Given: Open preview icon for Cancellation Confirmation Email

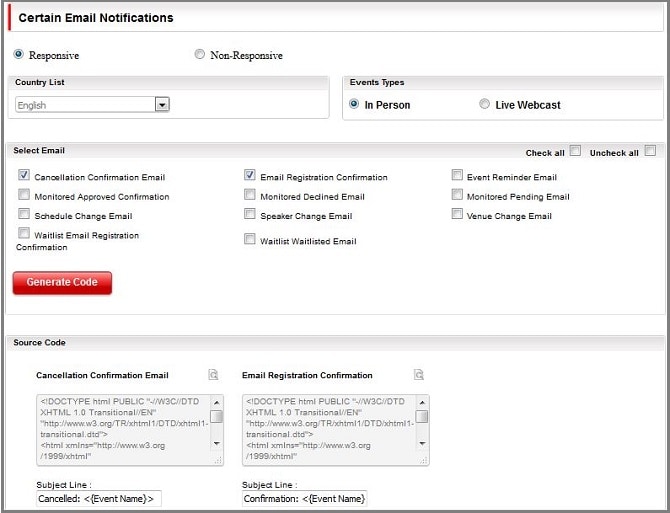Looking at the screenshot, I should 213,375.
